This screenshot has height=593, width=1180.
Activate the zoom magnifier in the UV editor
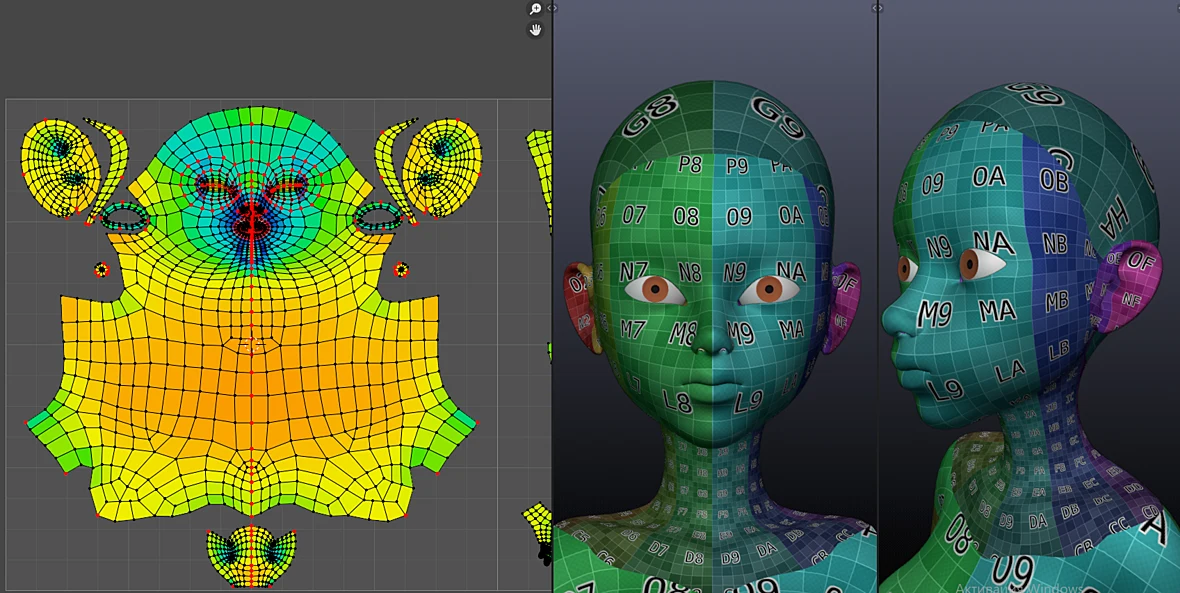(535, 9)
